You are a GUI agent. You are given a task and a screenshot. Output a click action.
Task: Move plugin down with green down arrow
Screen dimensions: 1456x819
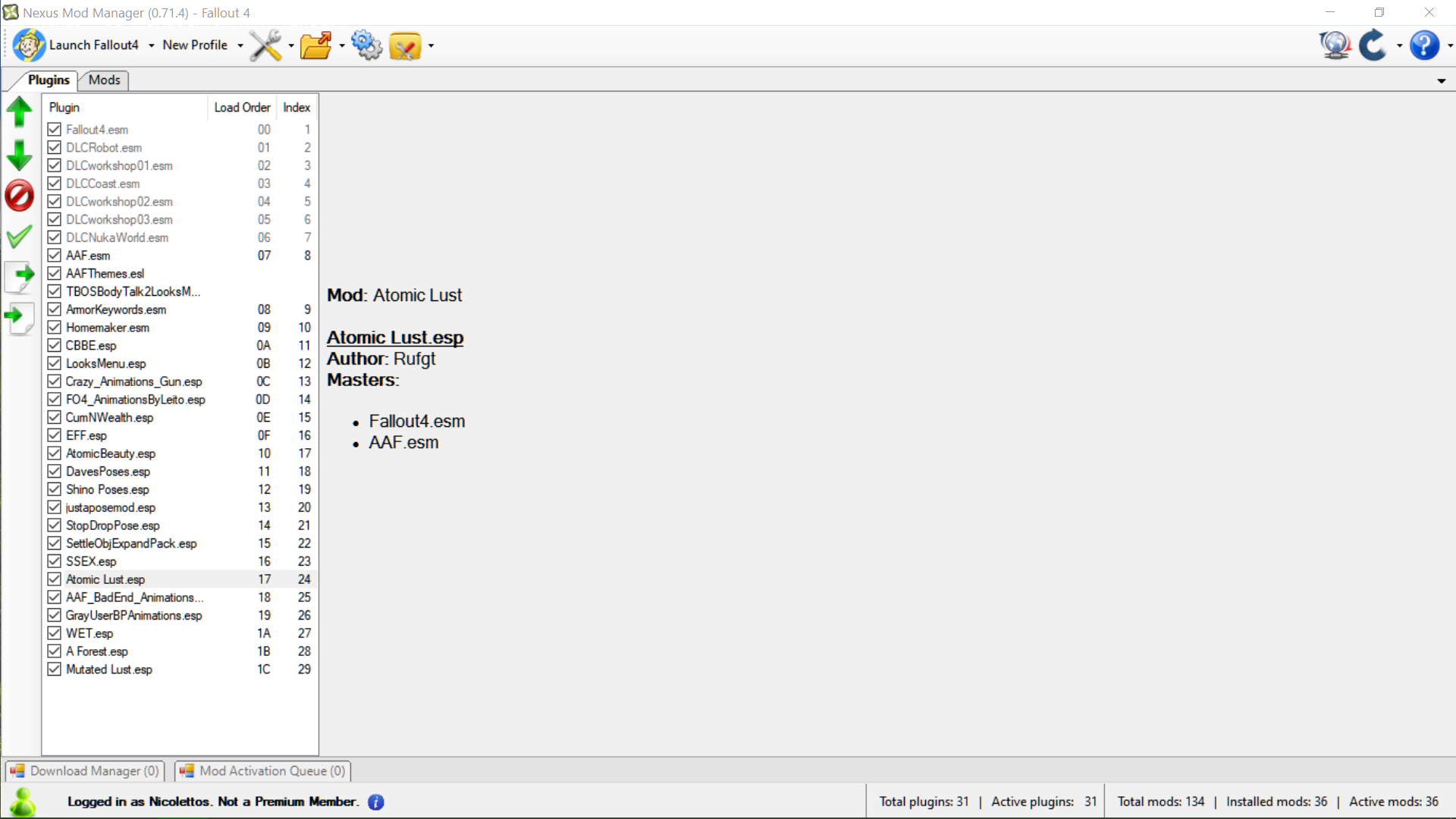click(20, 155)
